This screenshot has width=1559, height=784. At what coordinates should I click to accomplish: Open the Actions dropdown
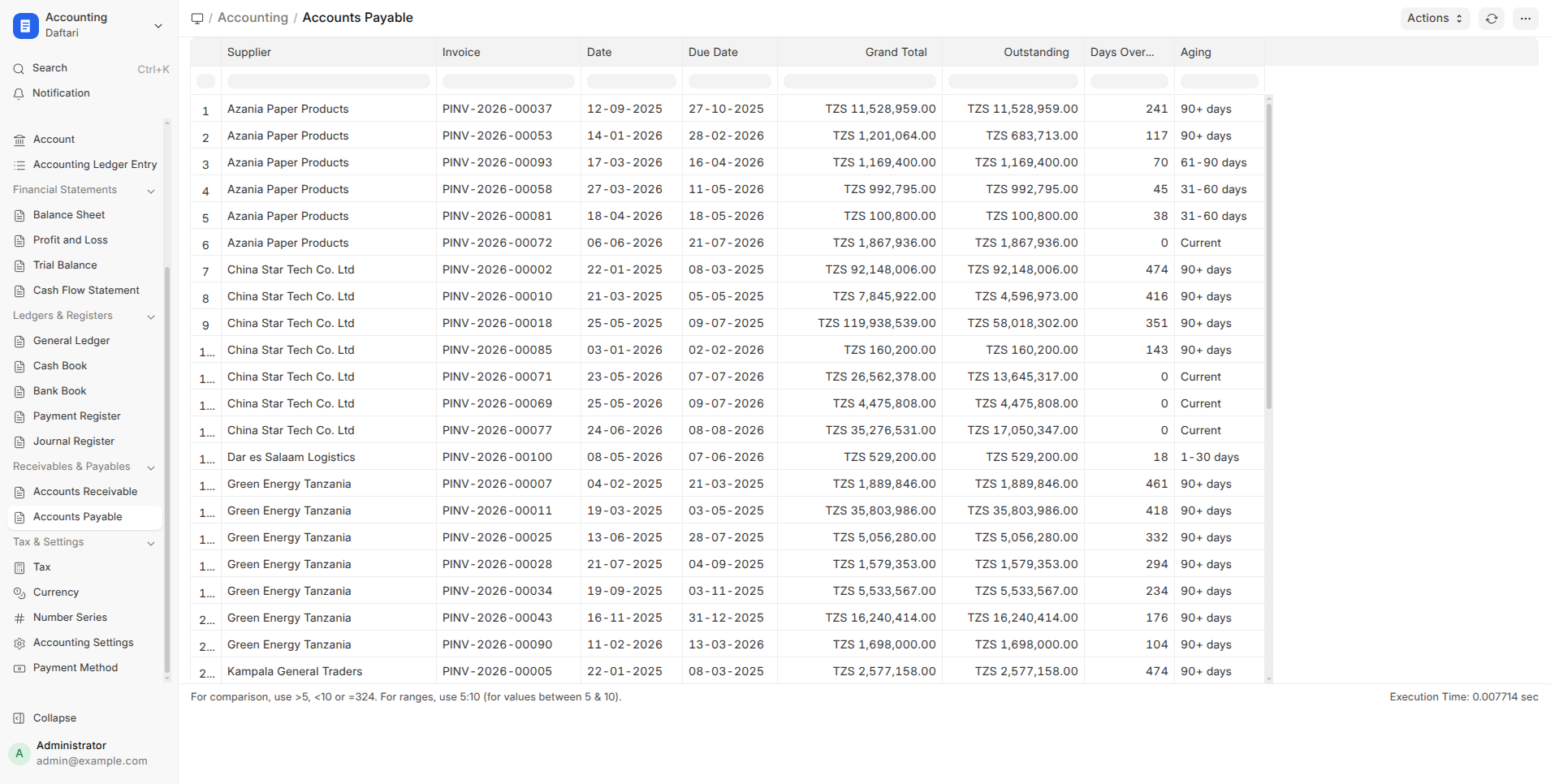click(1435, 19)
